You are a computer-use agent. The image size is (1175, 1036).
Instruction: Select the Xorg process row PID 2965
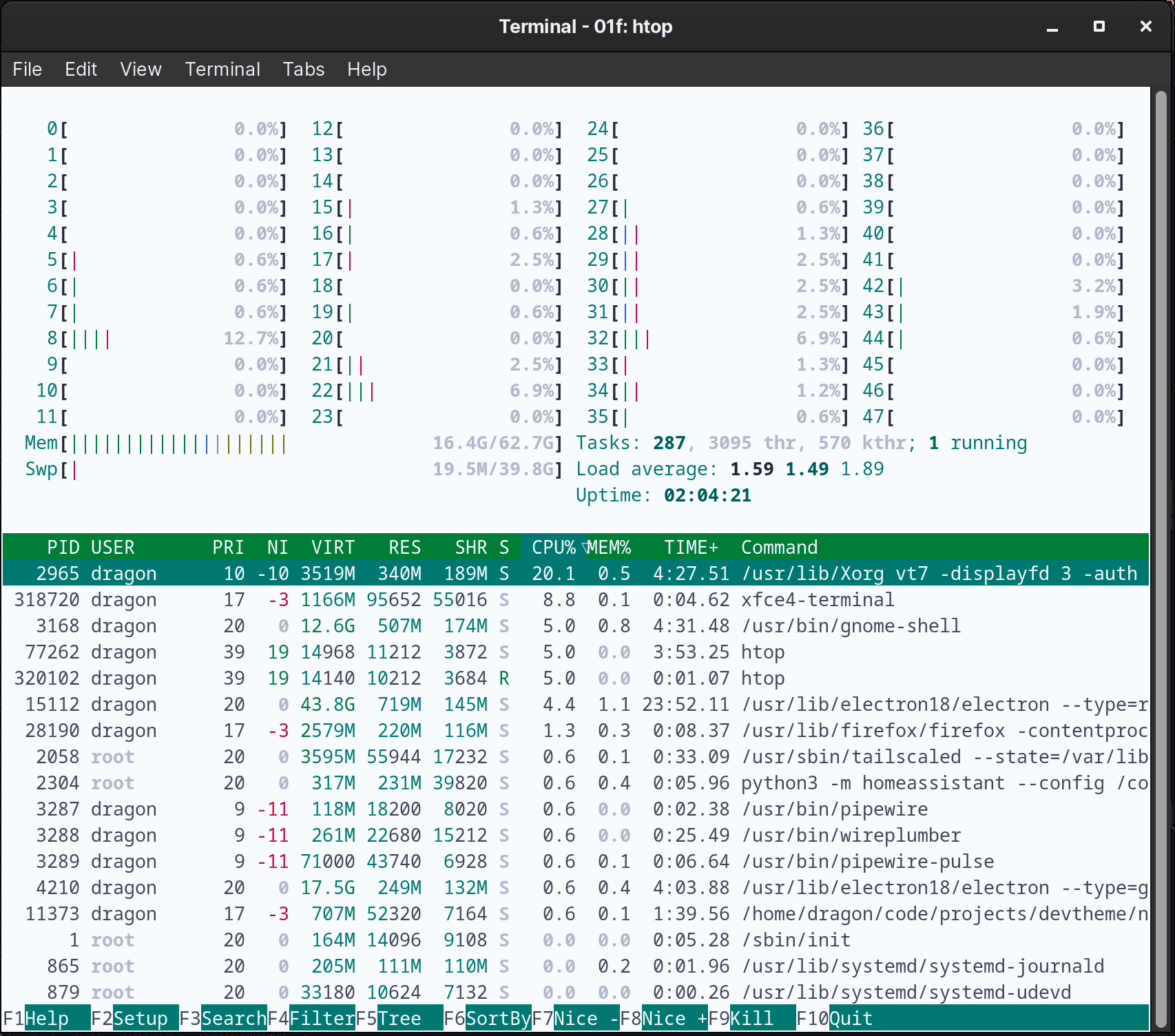click(576, 573)
